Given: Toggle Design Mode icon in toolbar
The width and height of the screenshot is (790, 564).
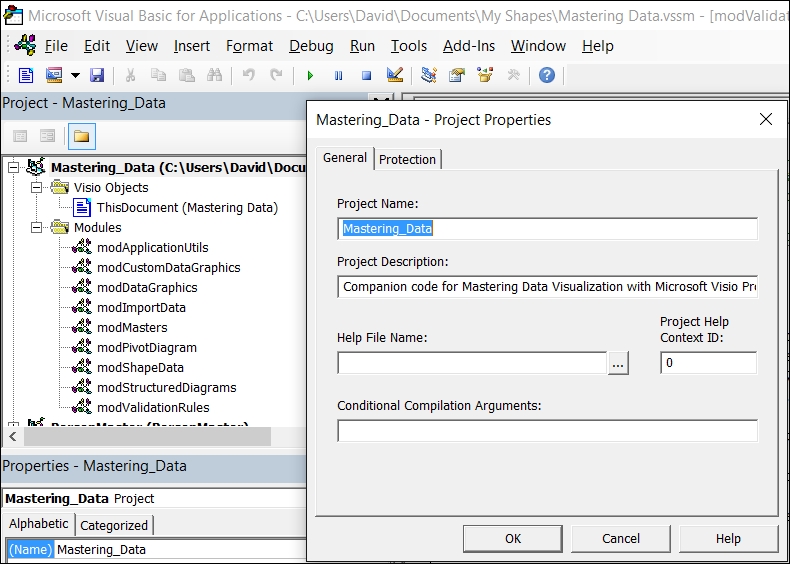Looking at the screenshot, I should 394,76.
